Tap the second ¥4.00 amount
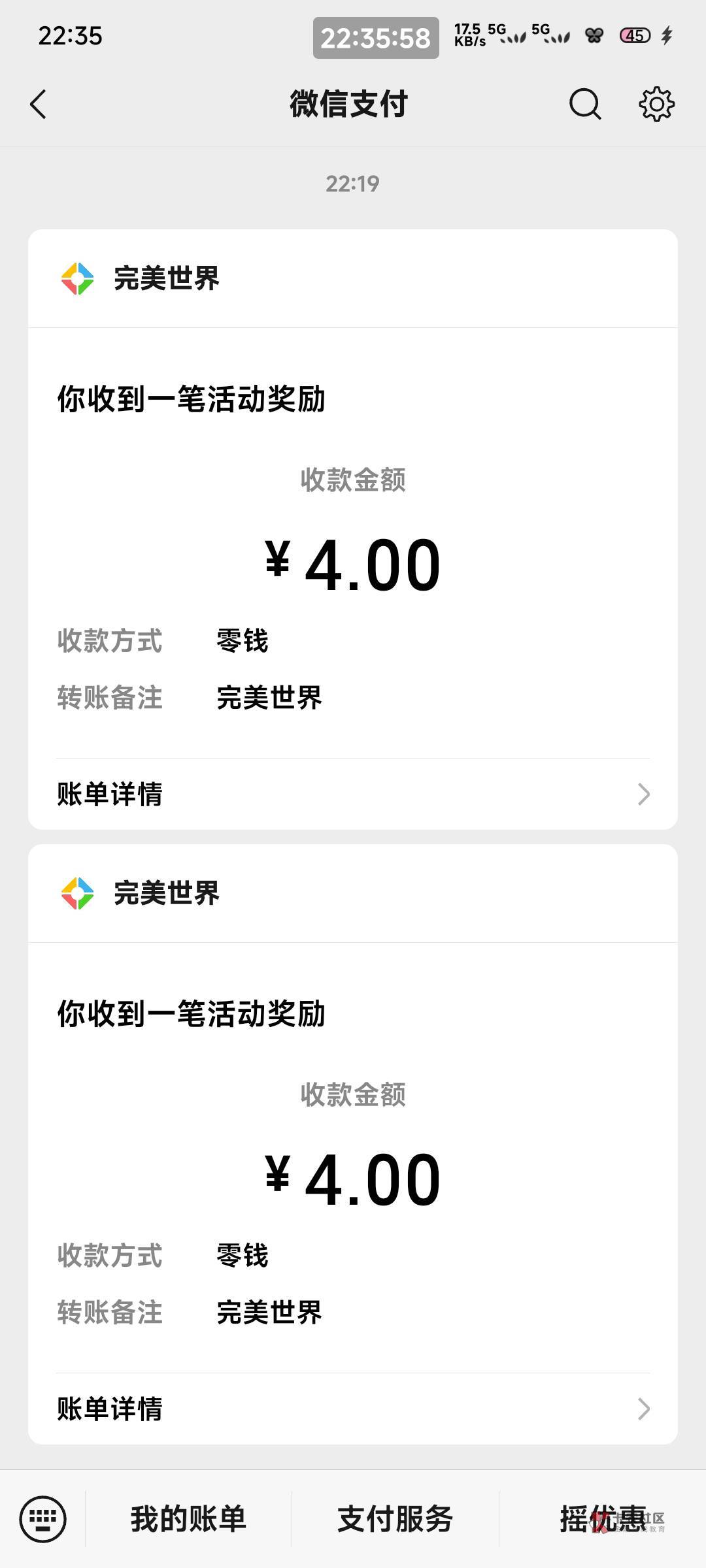706x1568 pixels. coord(353,1180)
